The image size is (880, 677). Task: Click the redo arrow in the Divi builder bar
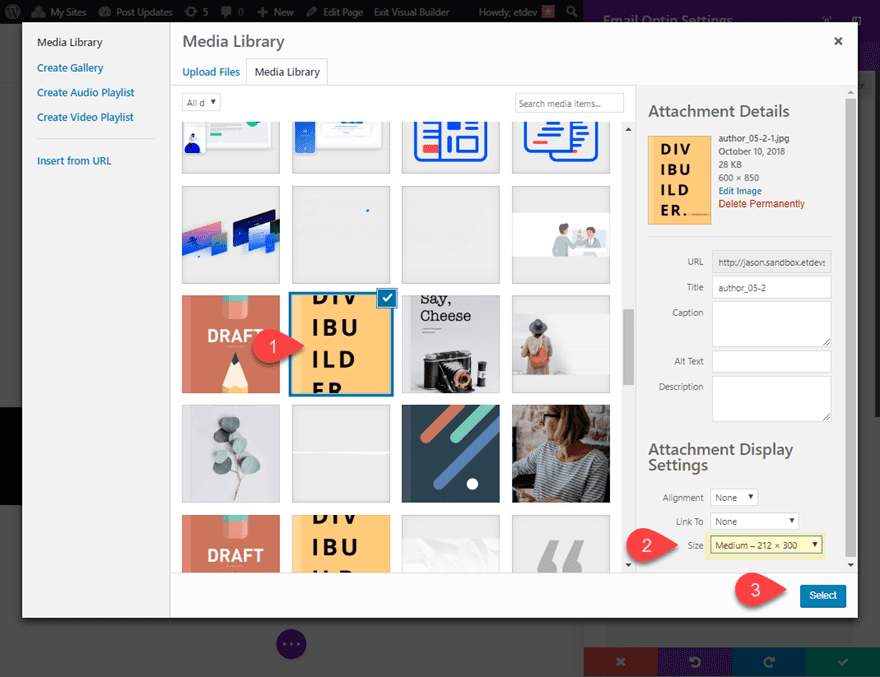[768, 662]
